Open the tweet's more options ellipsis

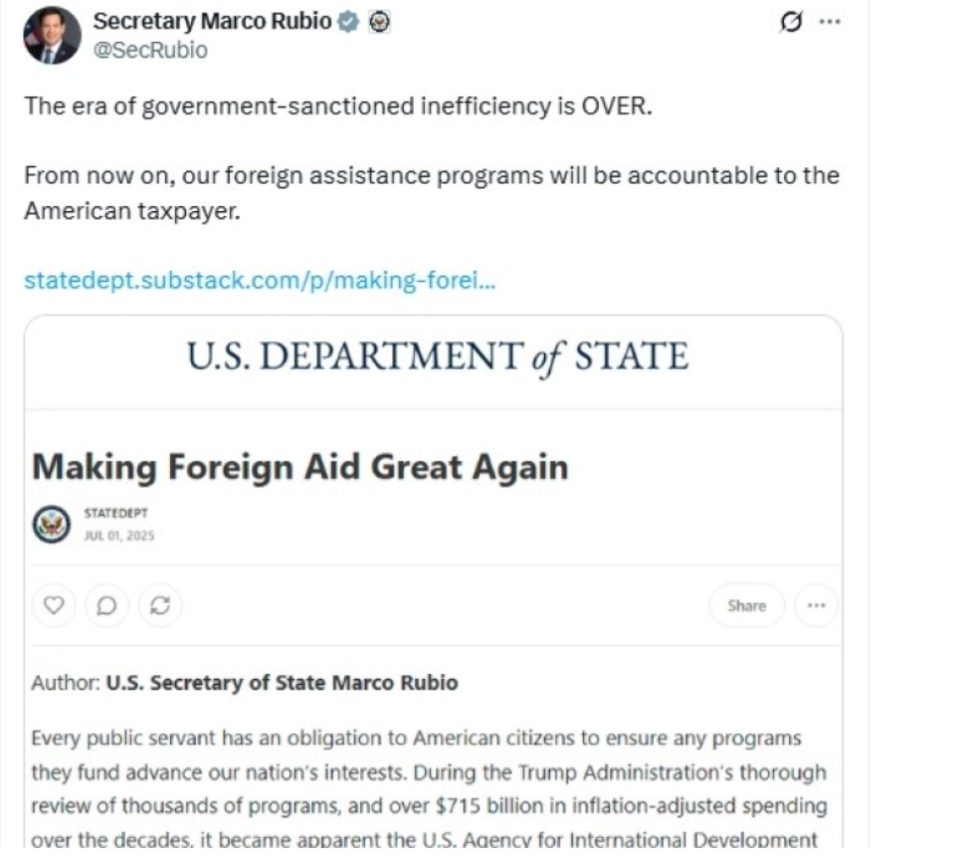point(829,22)
